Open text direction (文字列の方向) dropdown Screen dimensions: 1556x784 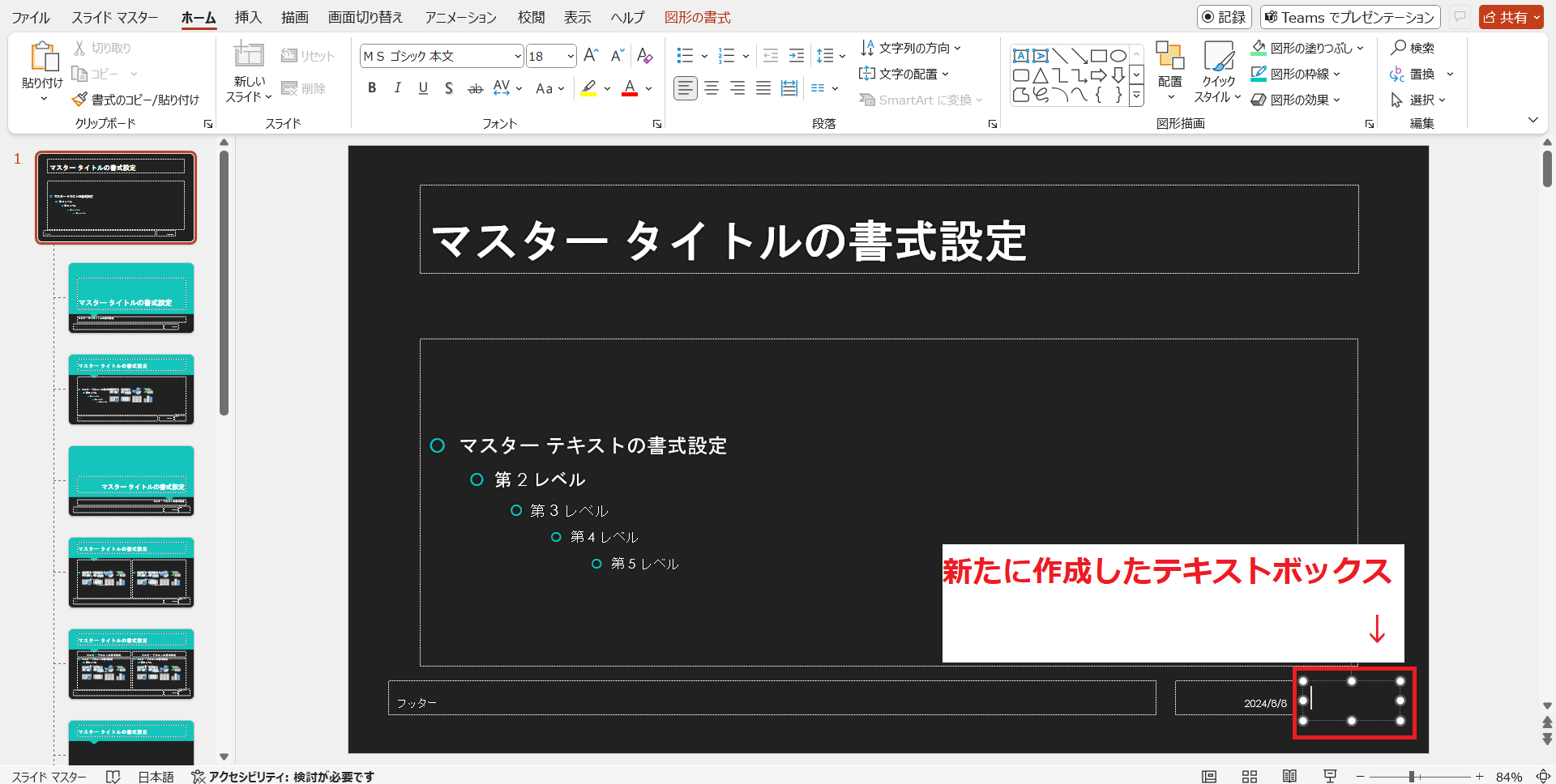tap(910, 48)
